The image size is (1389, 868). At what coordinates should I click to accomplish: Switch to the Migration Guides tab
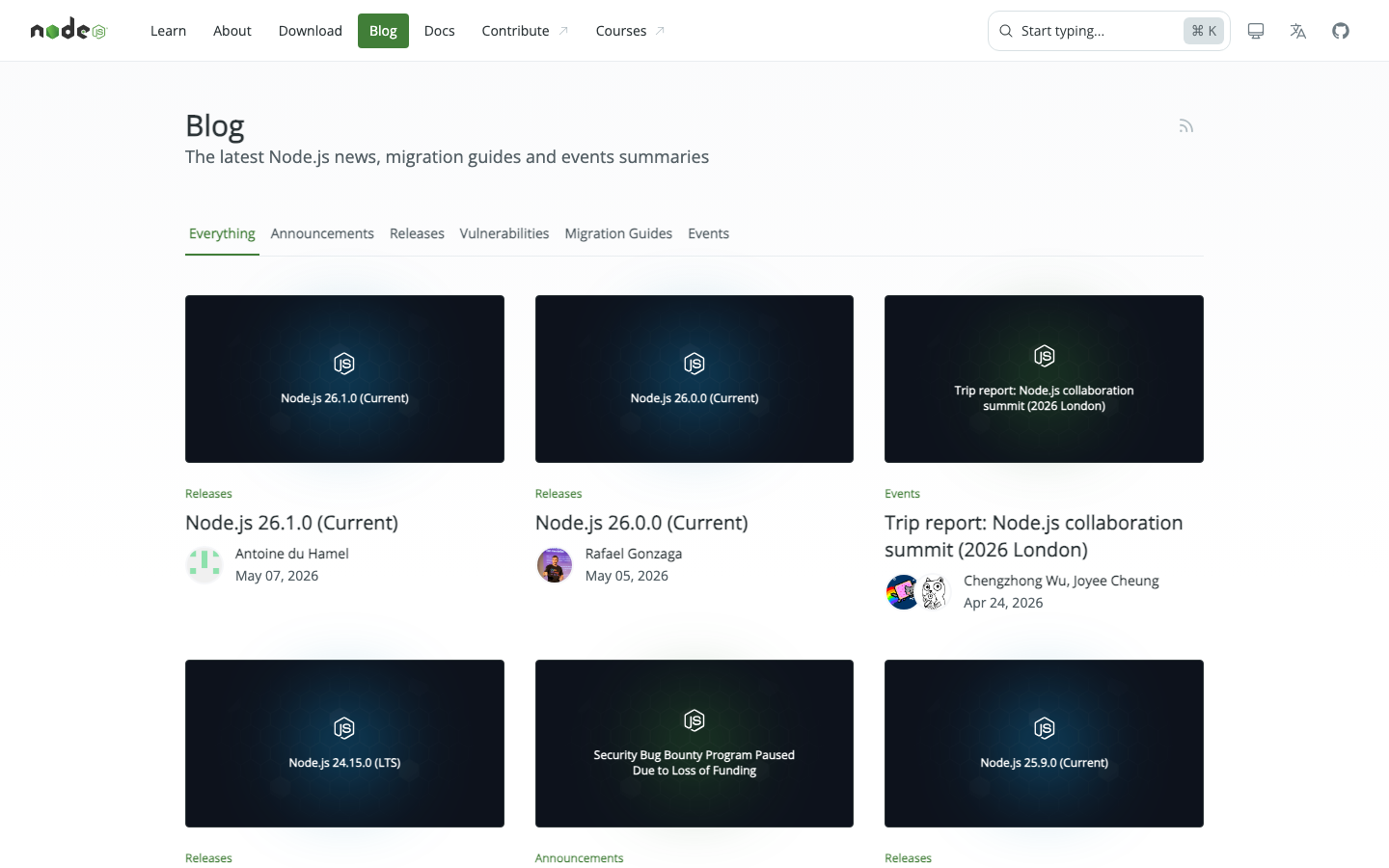click(618, 233)
